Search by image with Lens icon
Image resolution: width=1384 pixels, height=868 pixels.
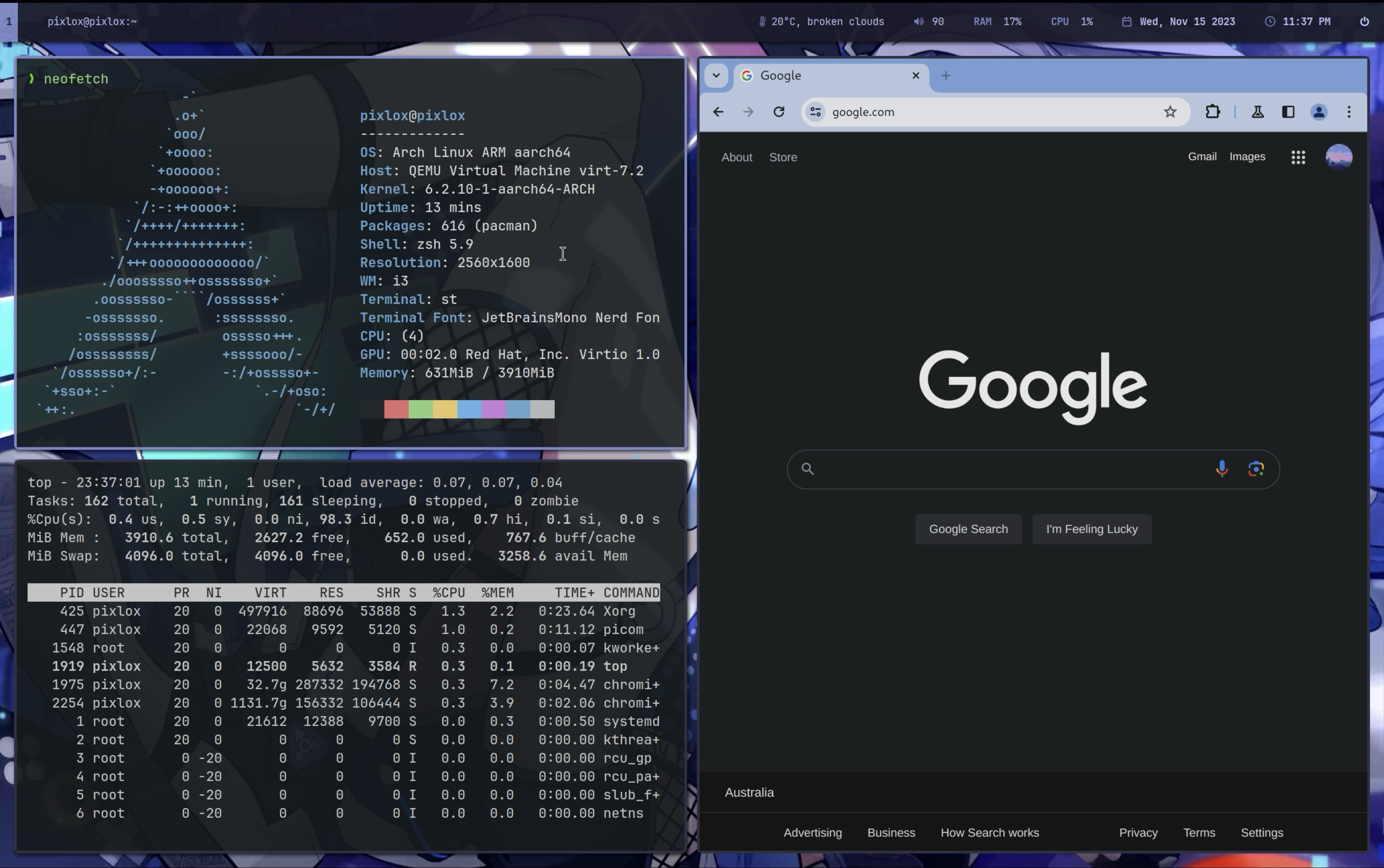pos(1256,469)
